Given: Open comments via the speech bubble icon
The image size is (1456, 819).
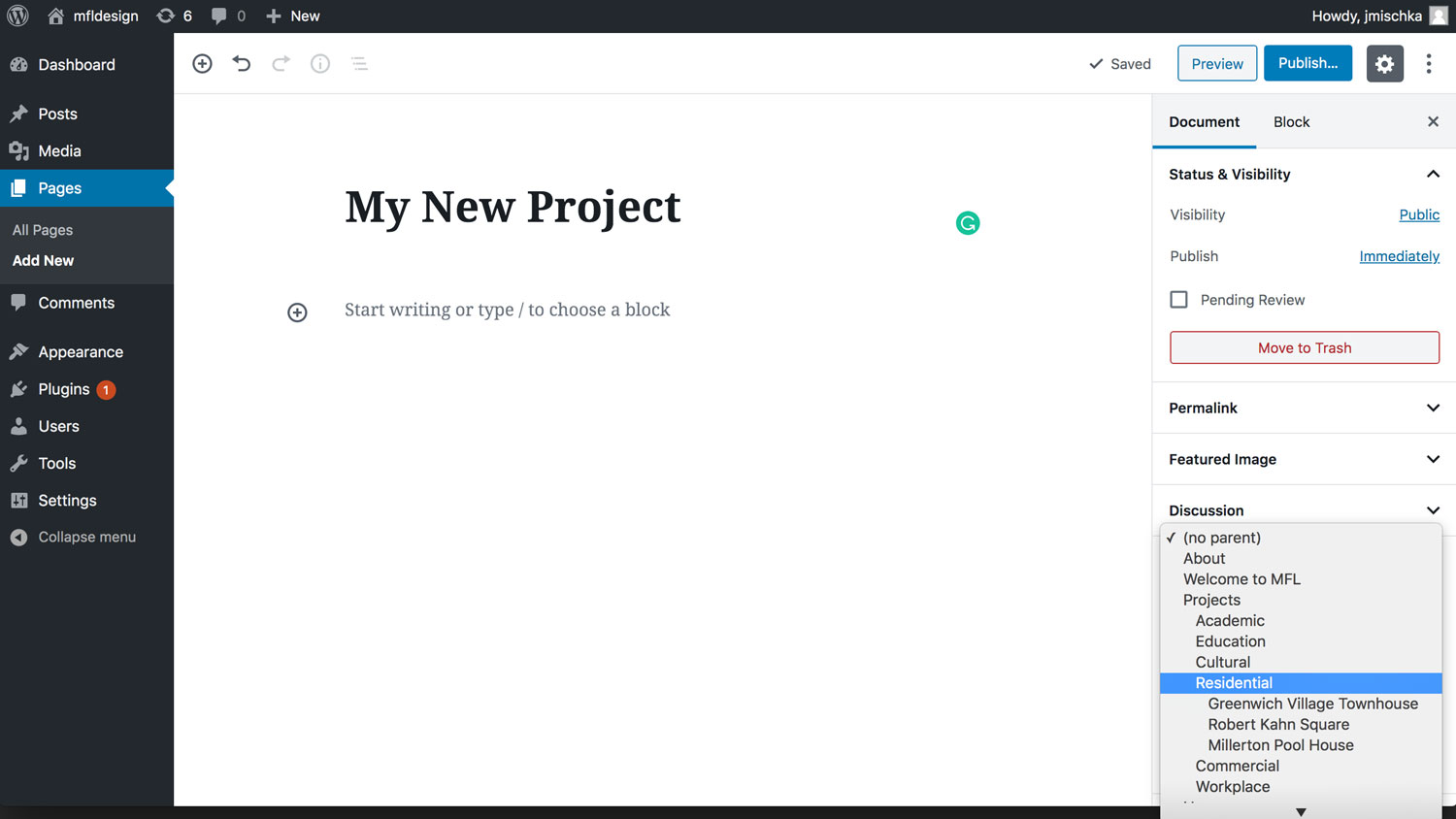Looking at the screenshot, I should 221,16.
